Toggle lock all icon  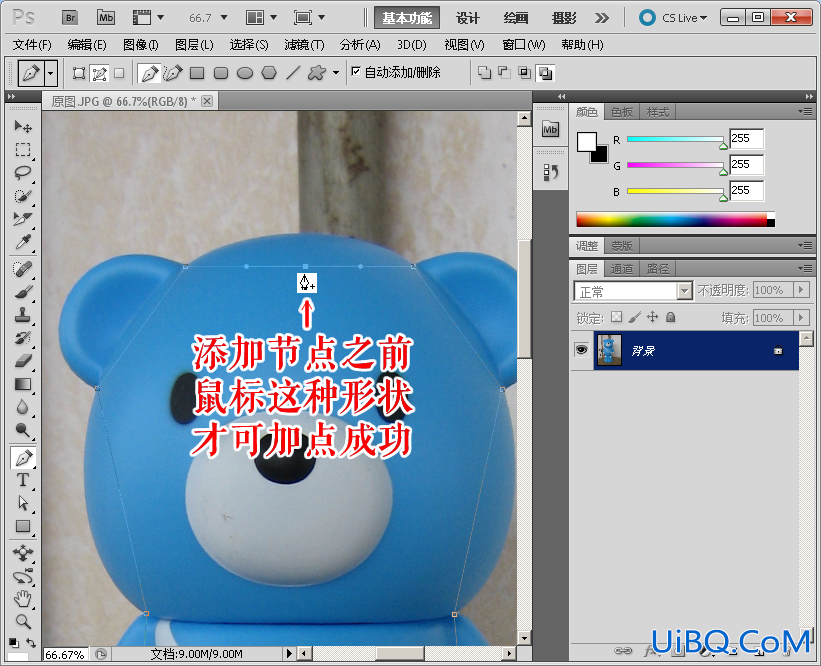point(671,317)
